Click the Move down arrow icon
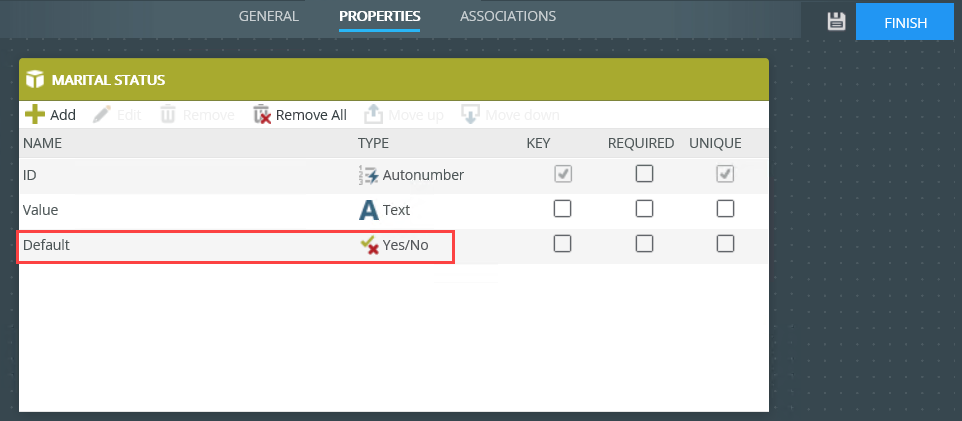Screen dimensions: 962x421 tap(470, 114)
